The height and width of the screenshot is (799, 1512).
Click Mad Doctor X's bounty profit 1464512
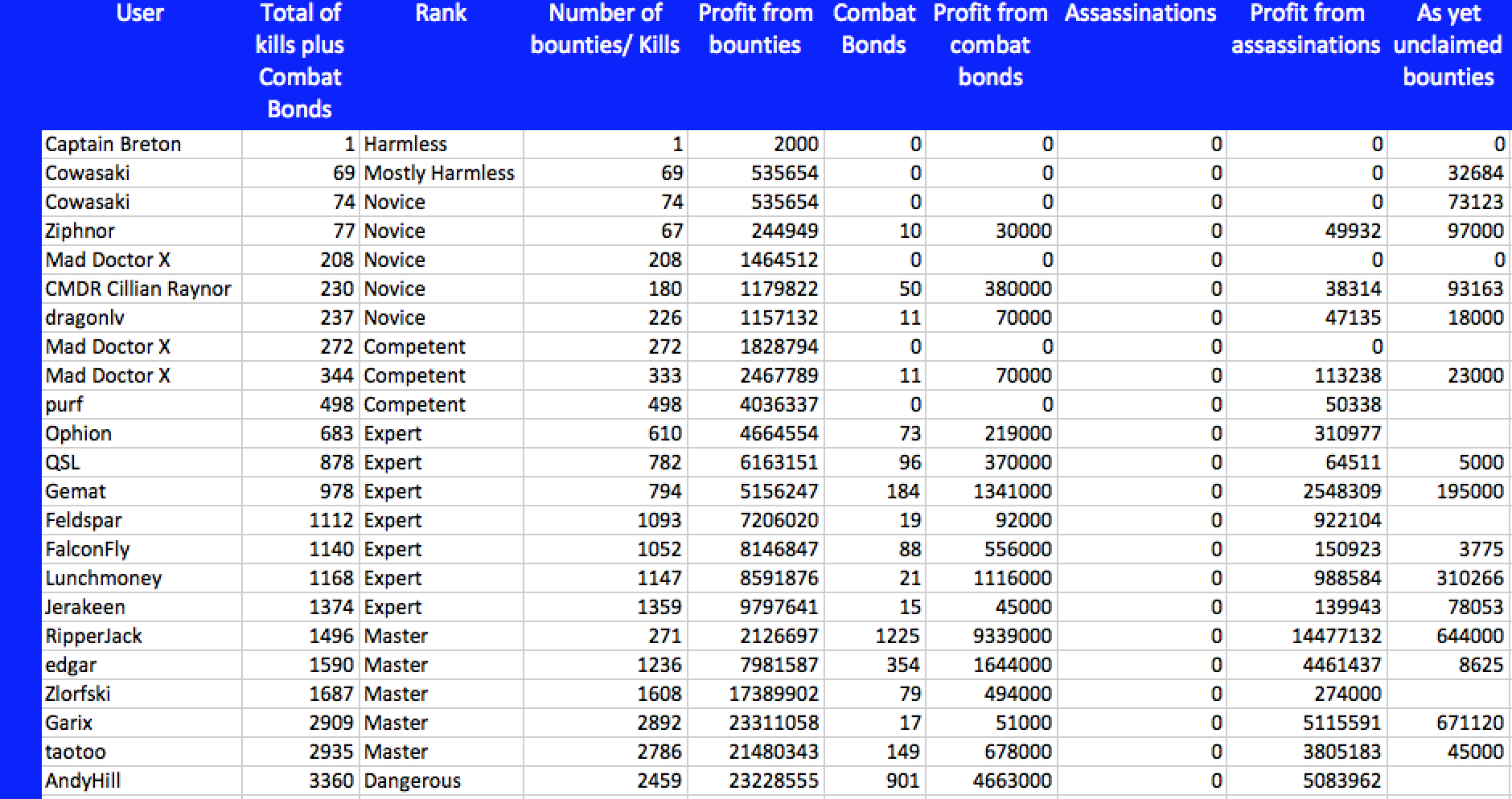point(756,260)
